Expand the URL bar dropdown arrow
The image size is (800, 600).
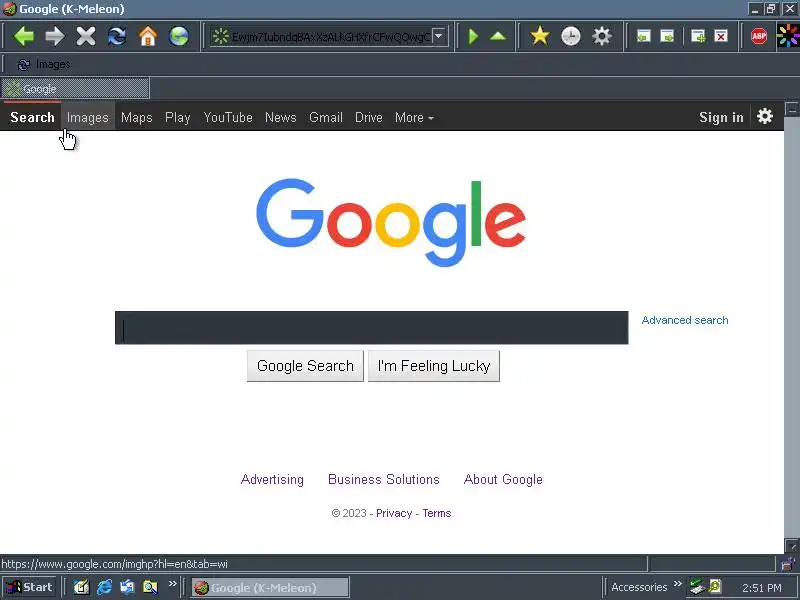pos(438,36)
